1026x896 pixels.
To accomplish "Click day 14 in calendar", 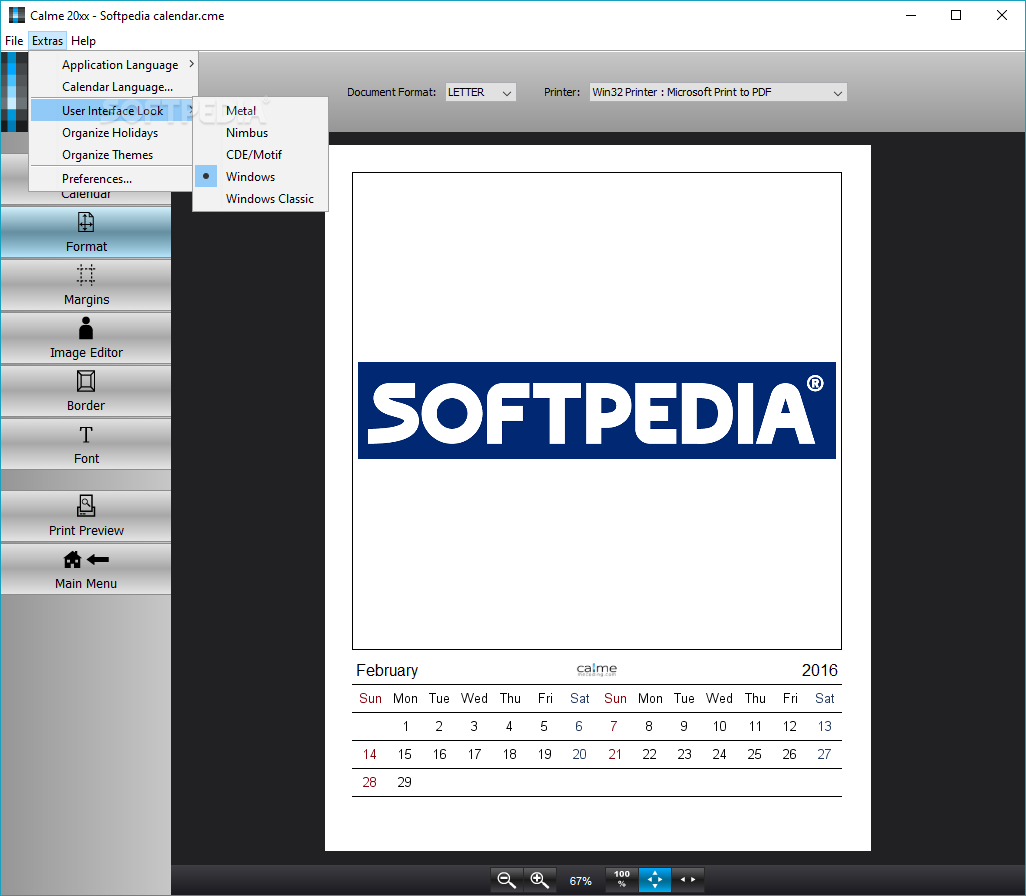I will tap(370, 754).
